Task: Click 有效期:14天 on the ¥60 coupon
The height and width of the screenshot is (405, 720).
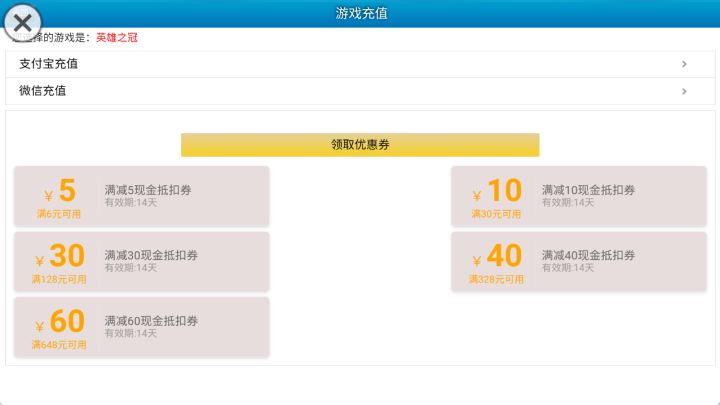Action: [131, 333]
